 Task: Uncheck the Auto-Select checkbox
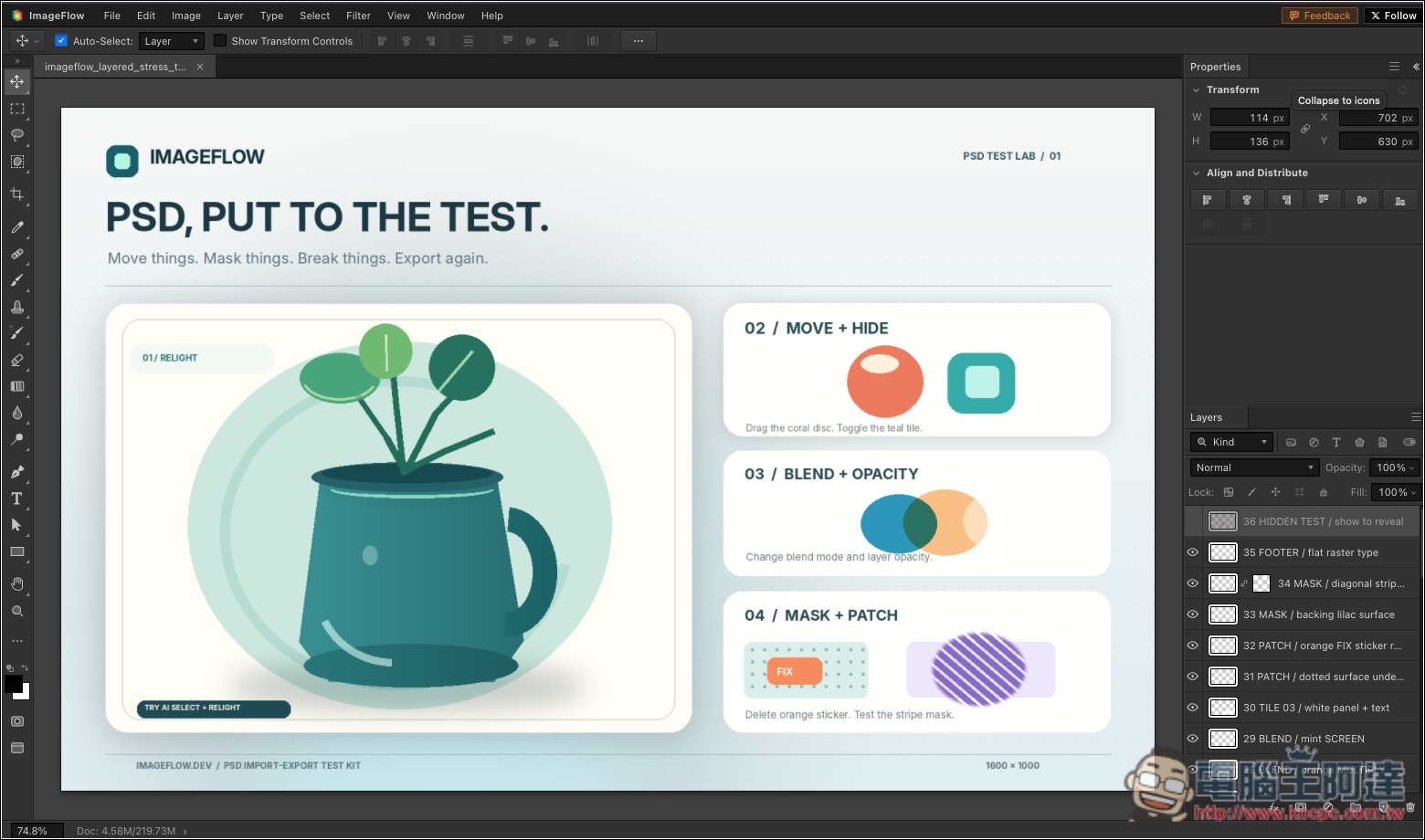point(61,41)
